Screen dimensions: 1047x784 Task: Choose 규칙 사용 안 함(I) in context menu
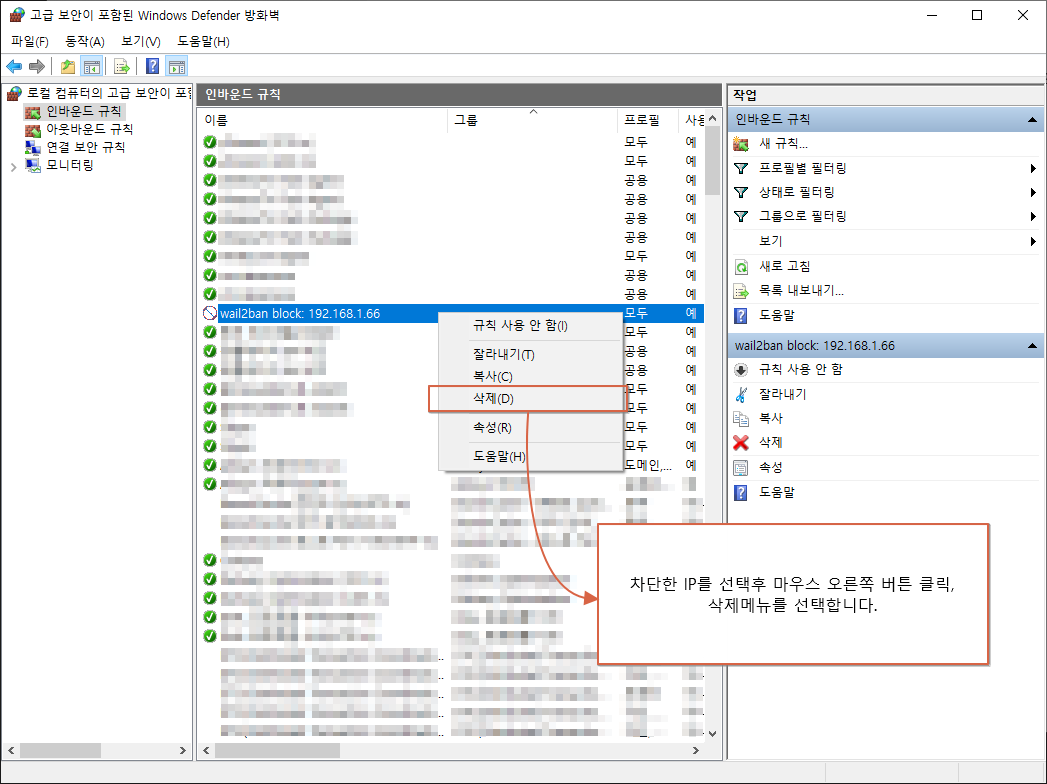pyautogui.click(x=530, y=326)
